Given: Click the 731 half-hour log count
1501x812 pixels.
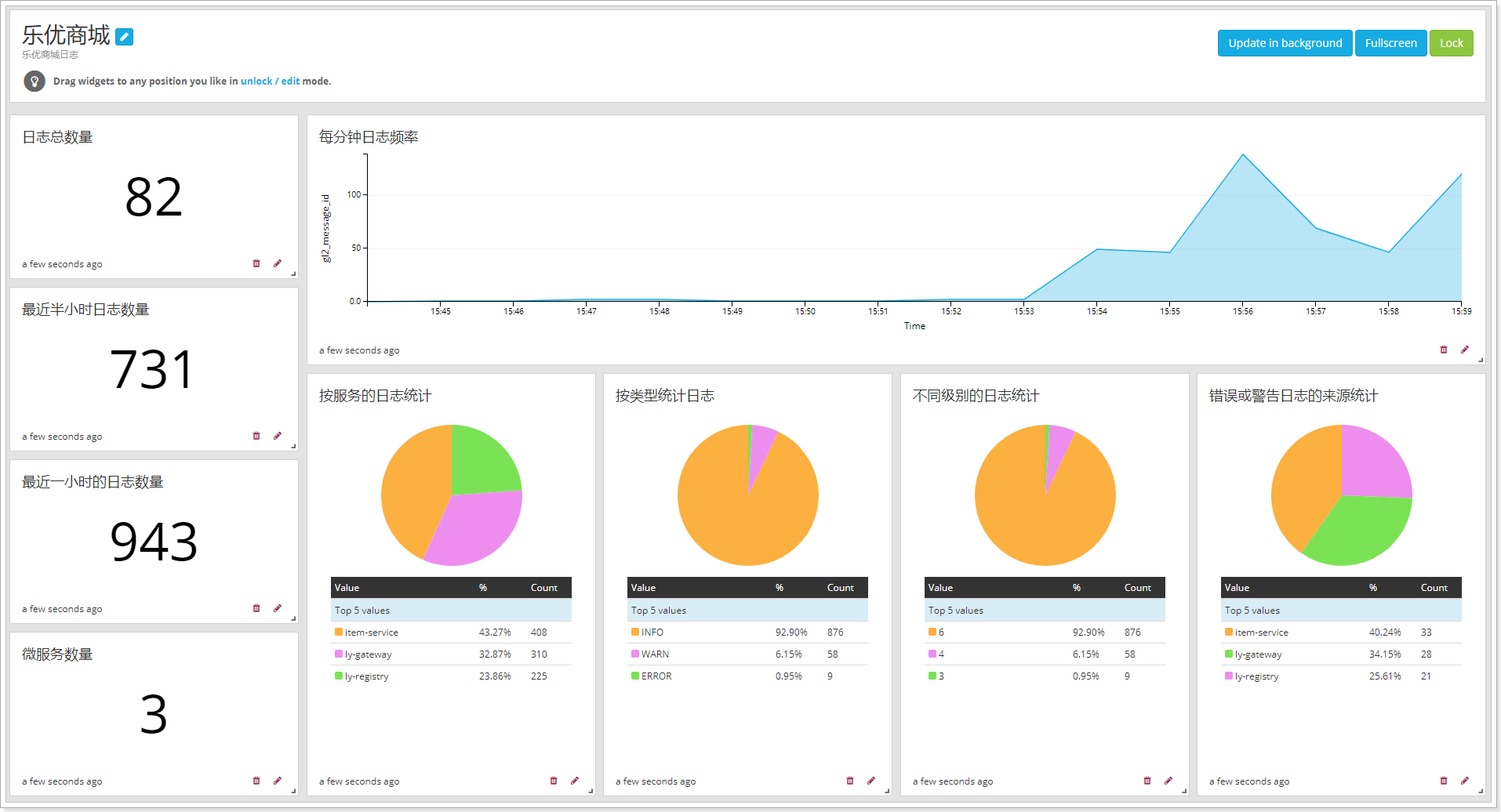Looking at the screenshot, I should 152,370.
